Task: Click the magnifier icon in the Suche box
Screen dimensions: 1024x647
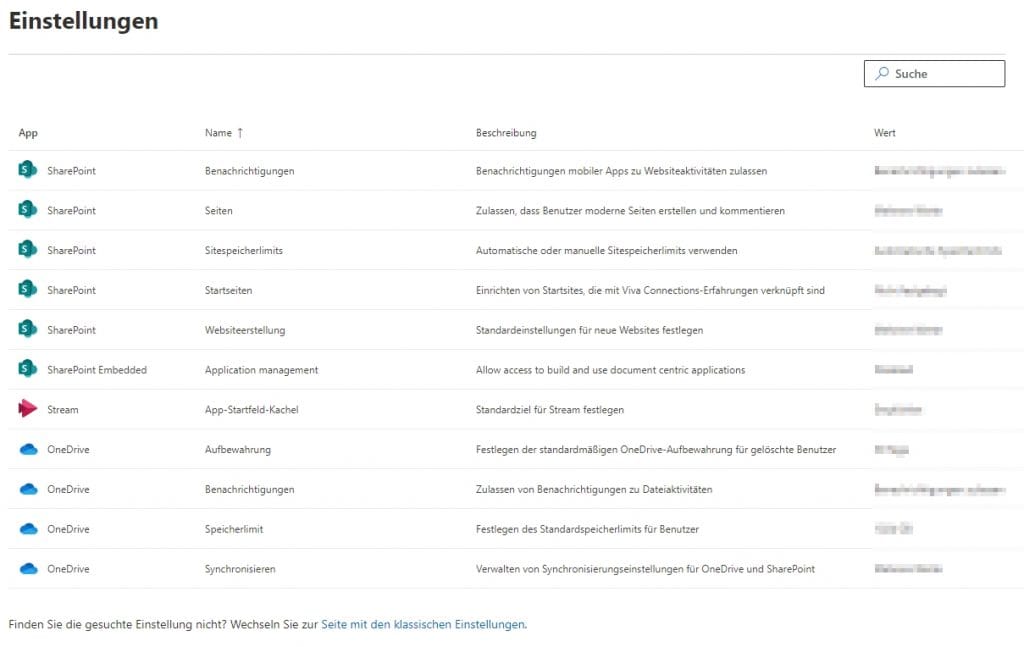Action: click(x=881, y=73)
